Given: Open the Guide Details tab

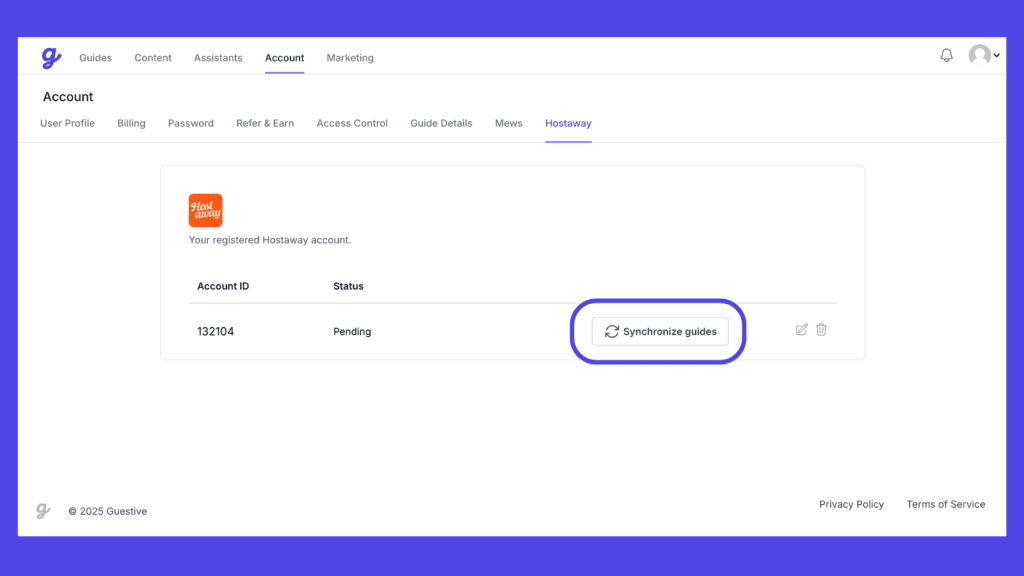Looking at the screenshot, I should point(441,123).
